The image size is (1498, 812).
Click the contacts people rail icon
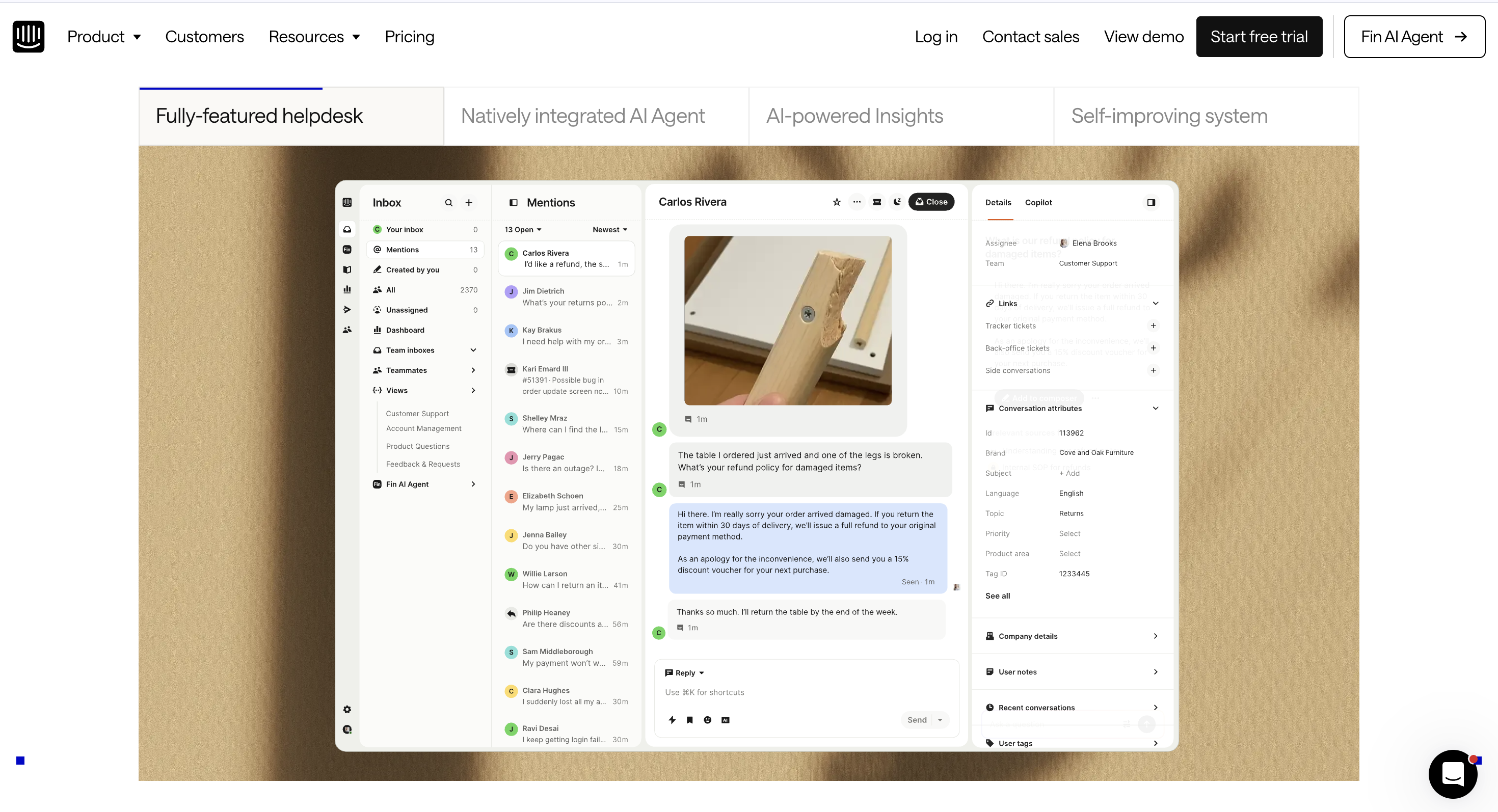tap(347, 330)
